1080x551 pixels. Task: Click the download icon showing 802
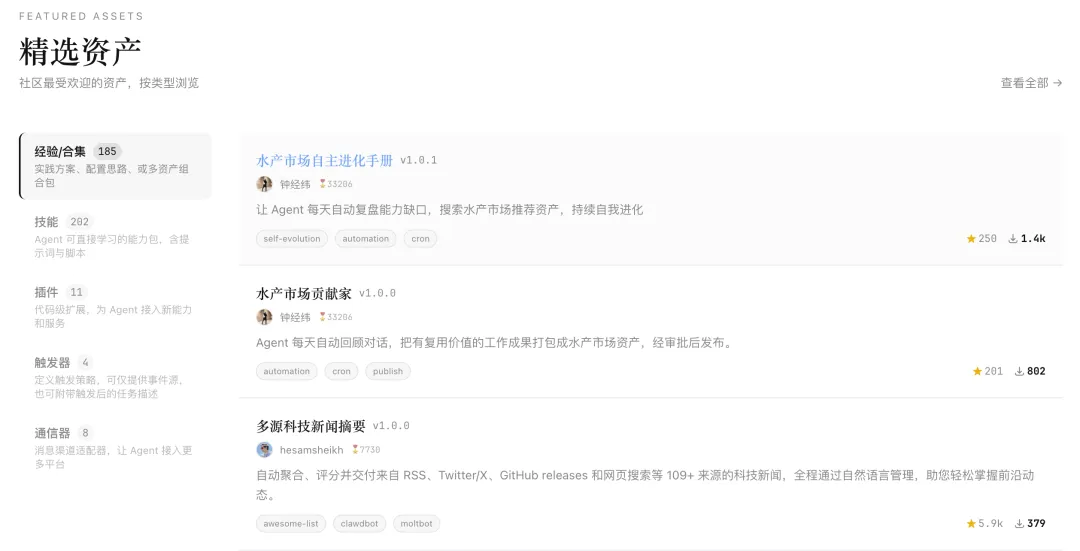tap(1019, 371)
